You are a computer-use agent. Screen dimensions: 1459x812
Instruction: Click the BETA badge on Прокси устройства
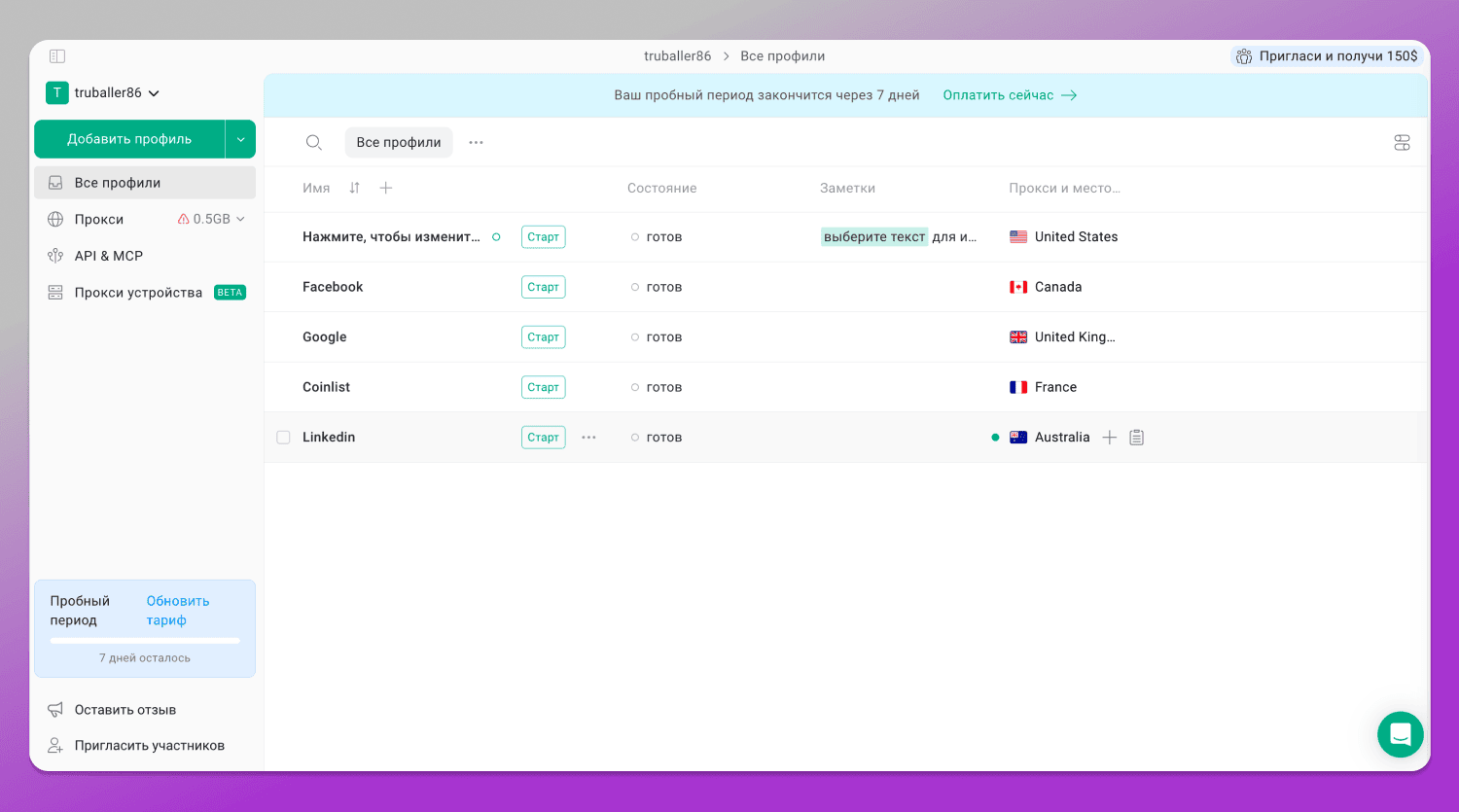point(230,293)
